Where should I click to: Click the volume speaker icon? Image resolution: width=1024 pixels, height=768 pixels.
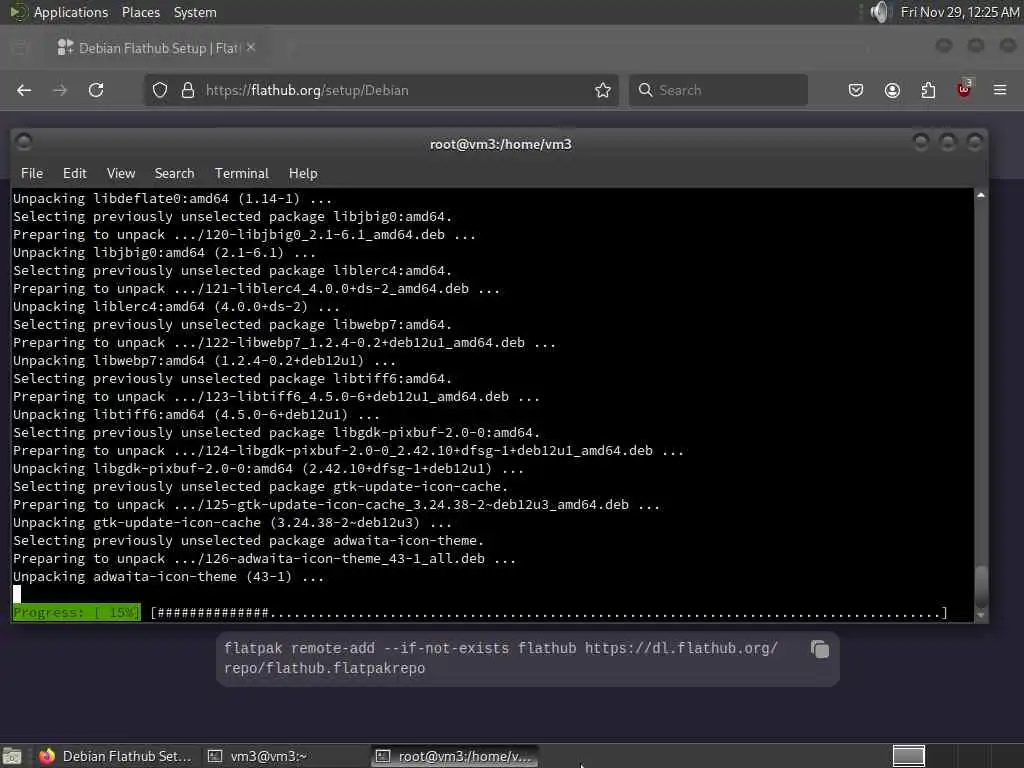(880, 12)
